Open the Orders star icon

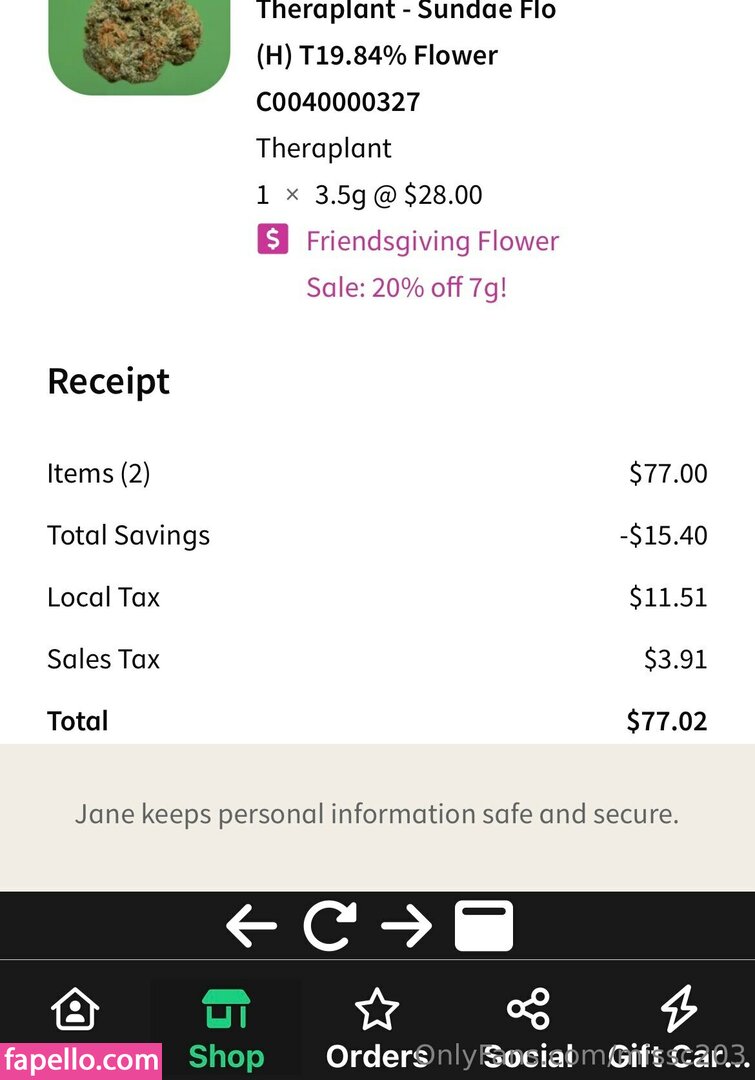pyautogui.click(x=377, y=1010)
